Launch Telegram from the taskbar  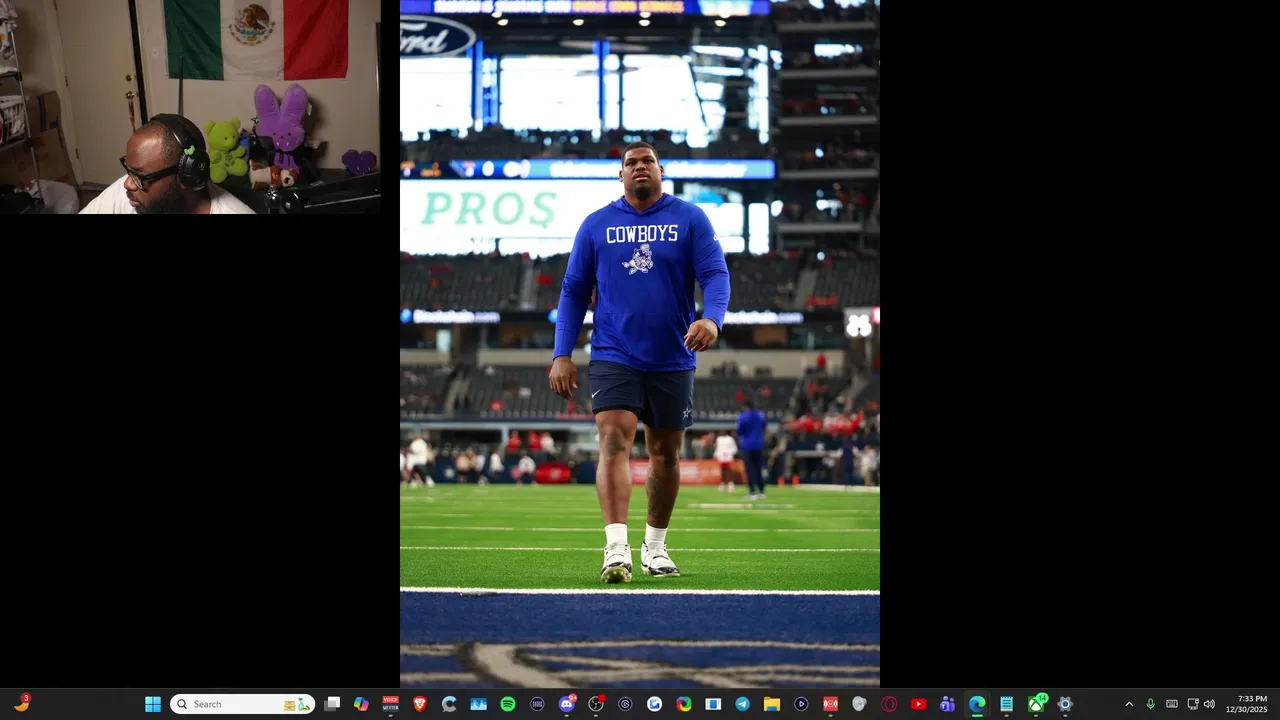coord(743,704)
